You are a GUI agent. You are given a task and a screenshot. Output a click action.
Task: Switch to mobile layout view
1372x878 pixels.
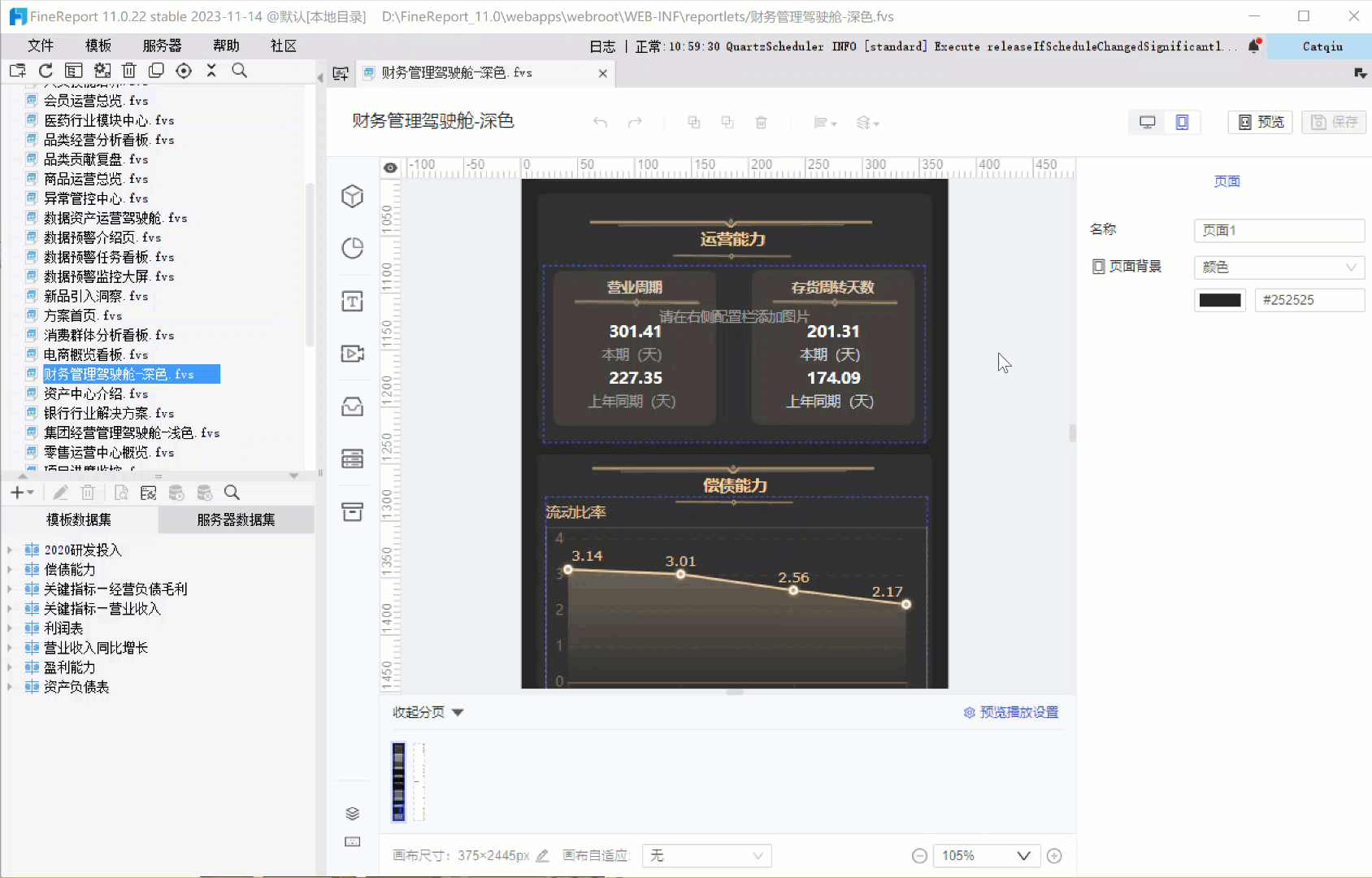(1182, 122)
